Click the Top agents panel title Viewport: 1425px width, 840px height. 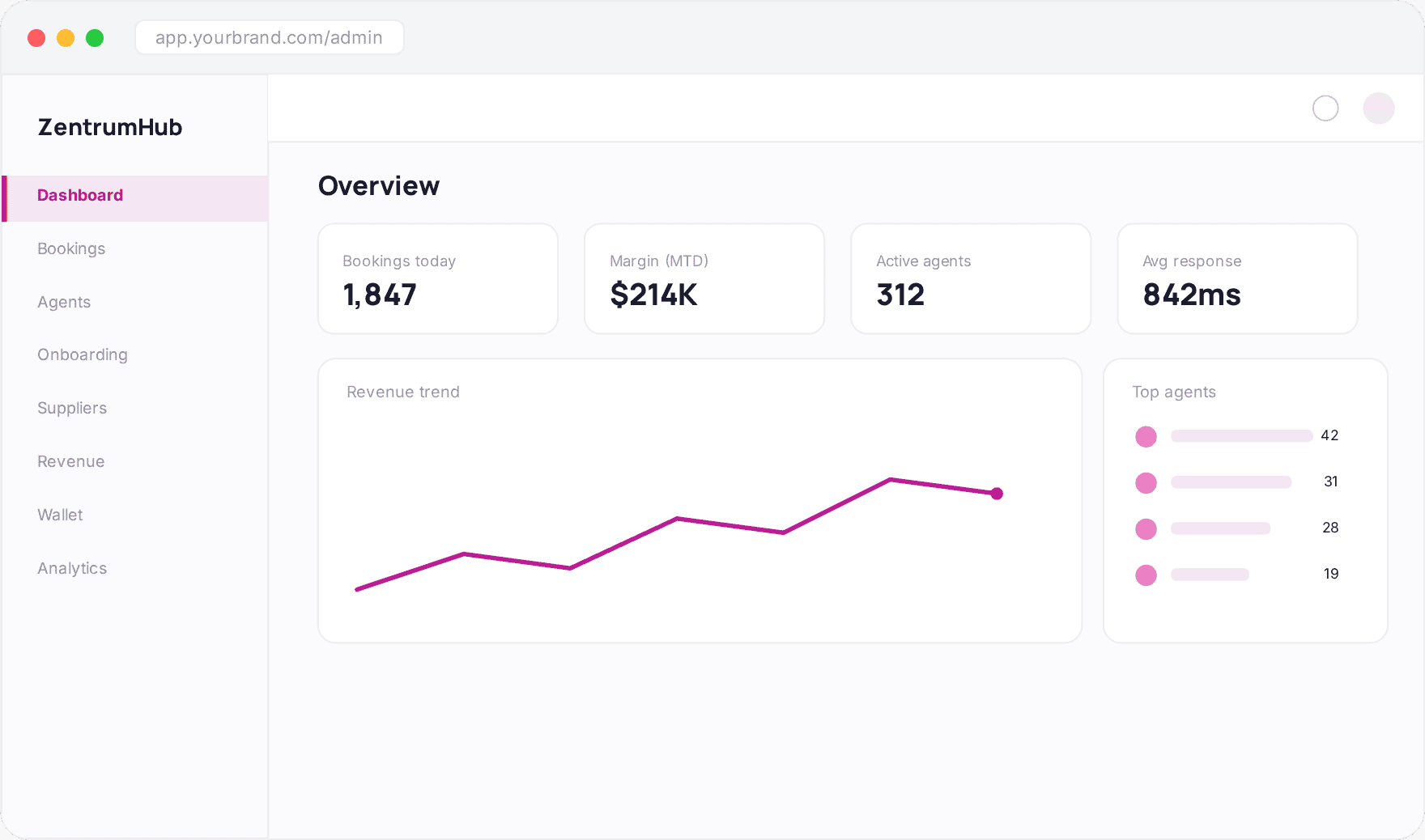coord(1174,392)
